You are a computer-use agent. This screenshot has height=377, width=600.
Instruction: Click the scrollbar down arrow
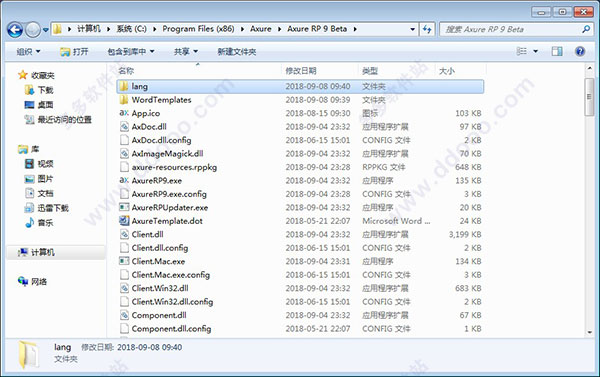pos(589,333)
